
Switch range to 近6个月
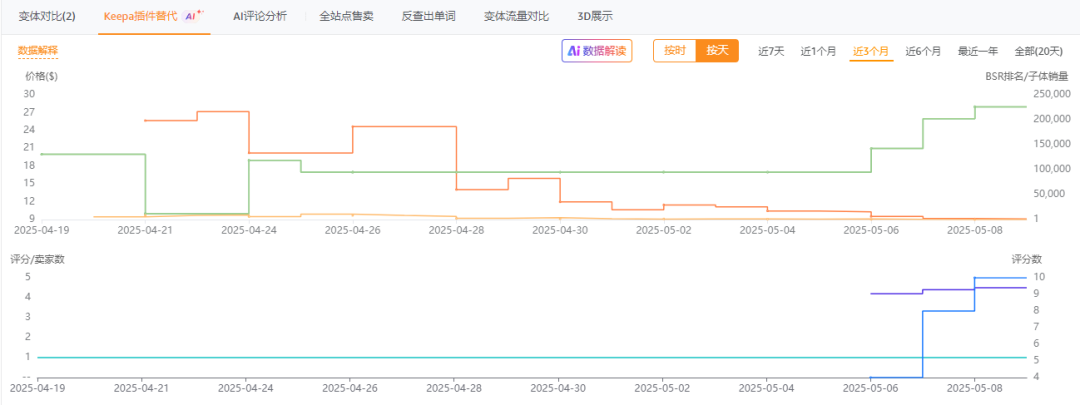click(923, 51)
